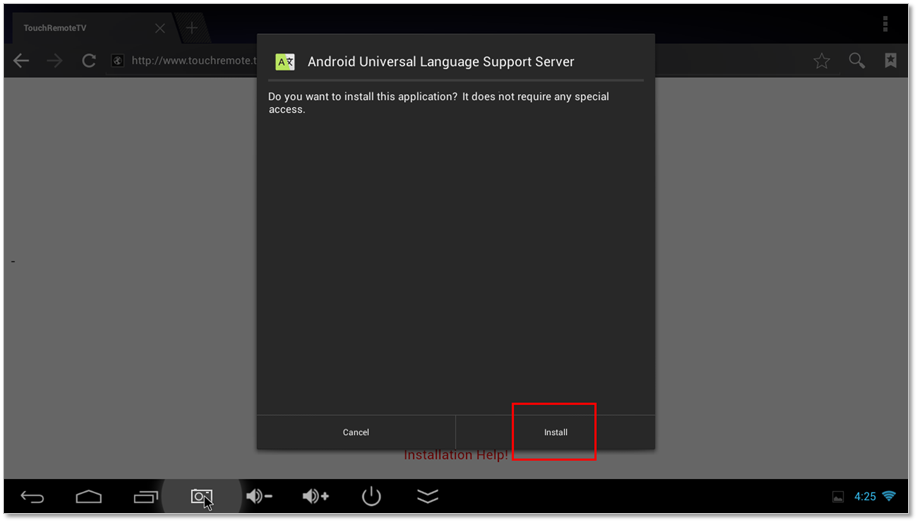Open the Wi-Fi status icon

[889, 497]
